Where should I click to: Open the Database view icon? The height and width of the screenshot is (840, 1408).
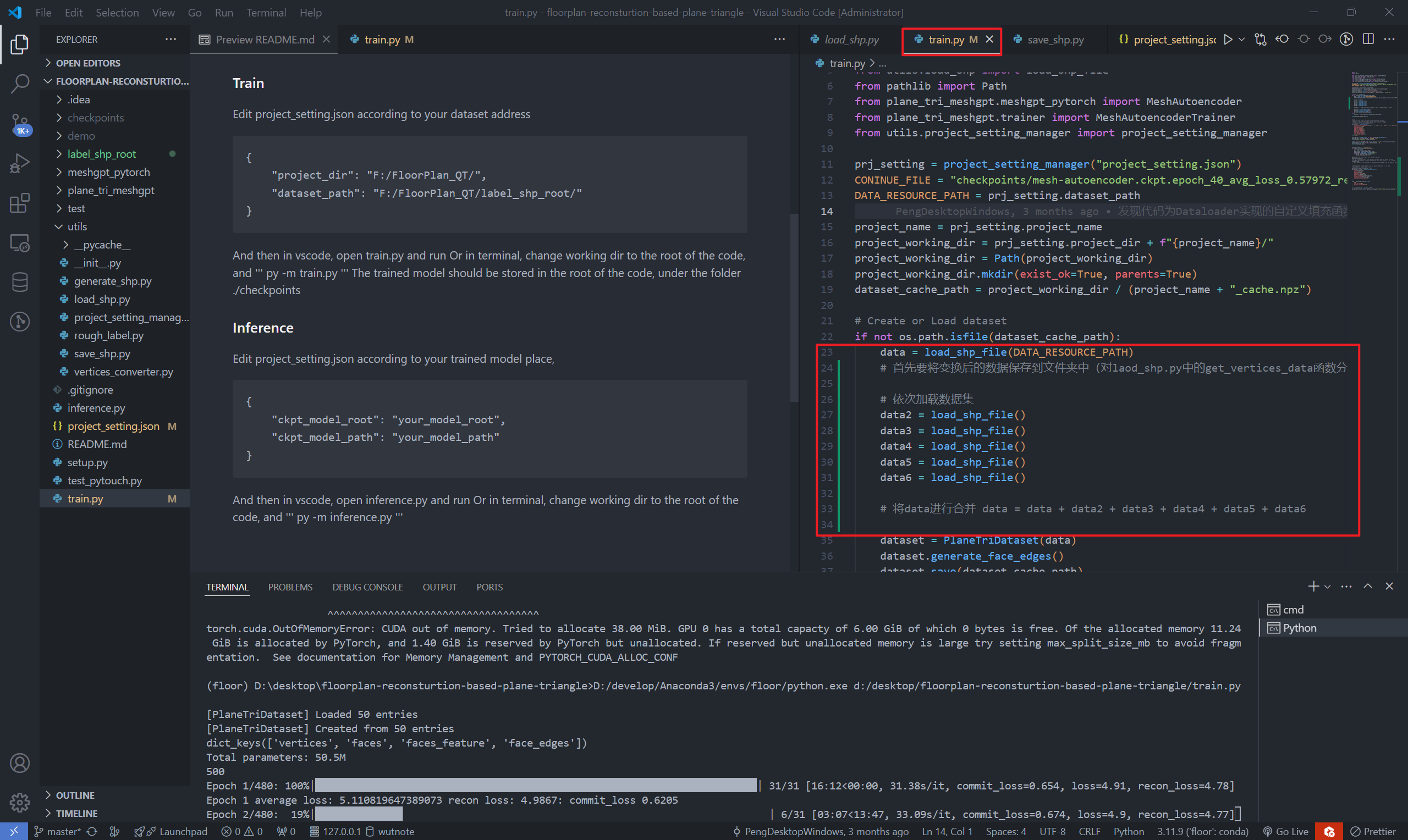tap(19, 282)
